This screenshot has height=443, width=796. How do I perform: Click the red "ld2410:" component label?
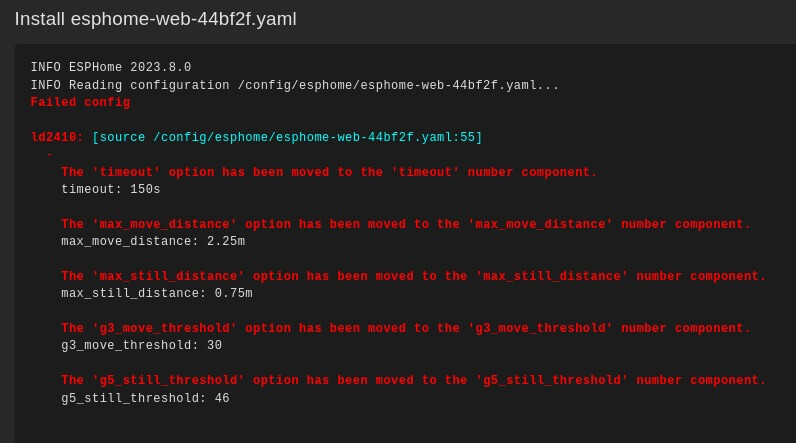point(57,138)
